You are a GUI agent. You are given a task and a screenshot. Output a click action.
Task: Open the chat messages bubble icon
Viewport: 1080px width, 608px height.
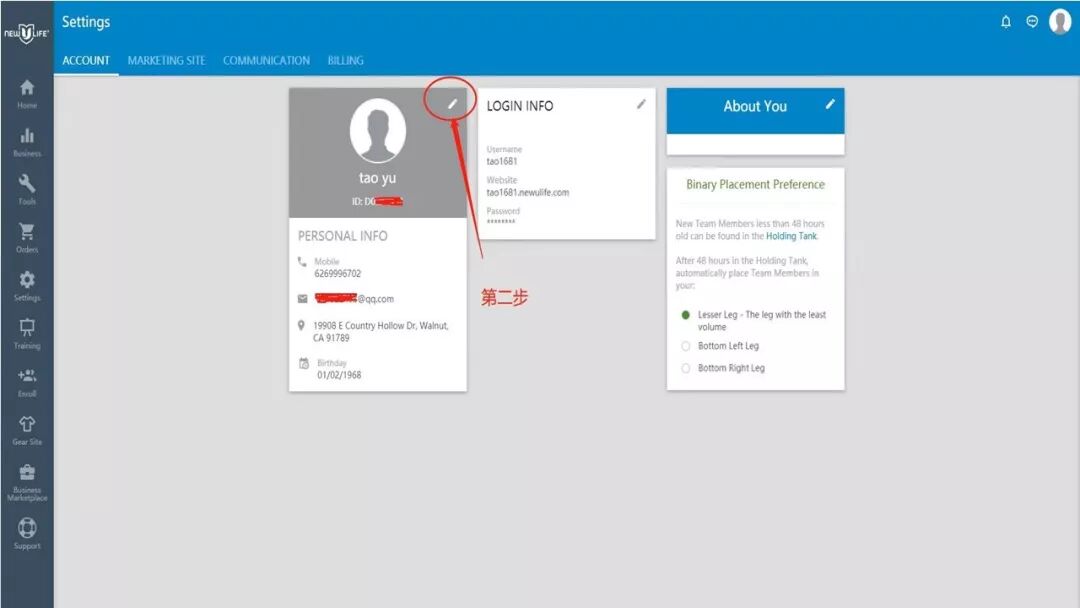click(x=1032, y=21)
